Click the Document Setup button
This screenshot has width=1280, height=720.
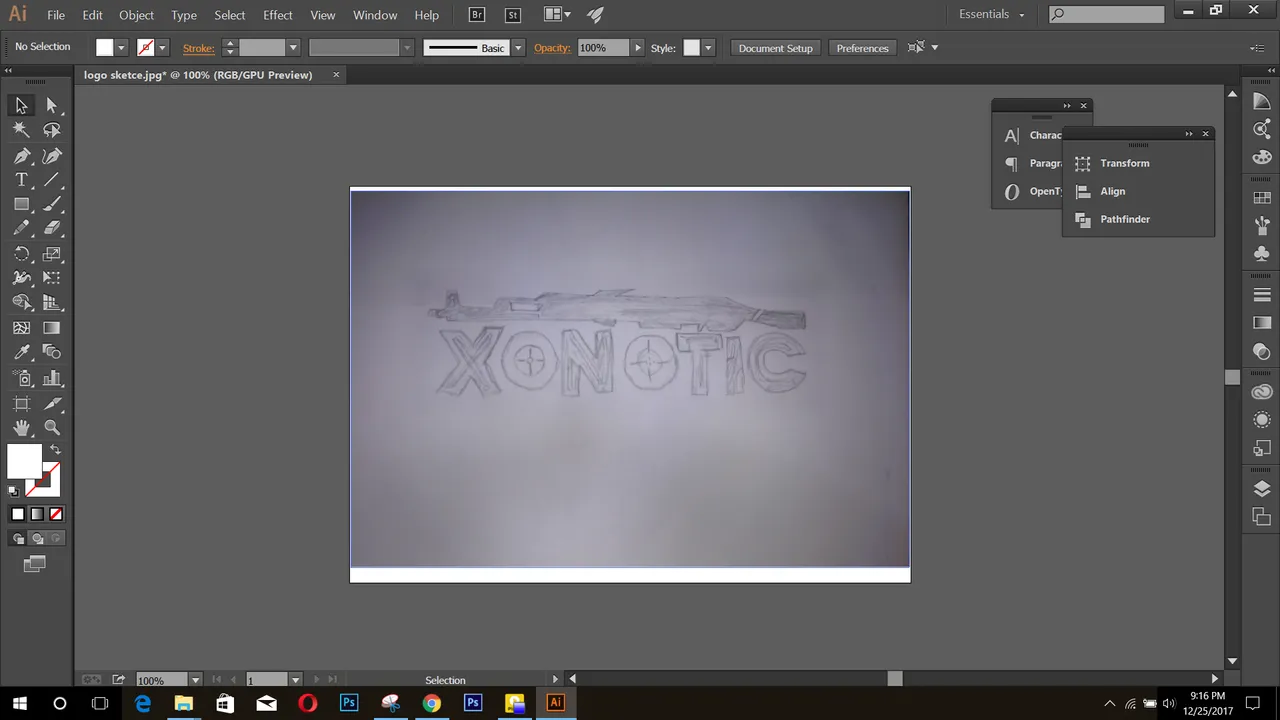point(775,48)
